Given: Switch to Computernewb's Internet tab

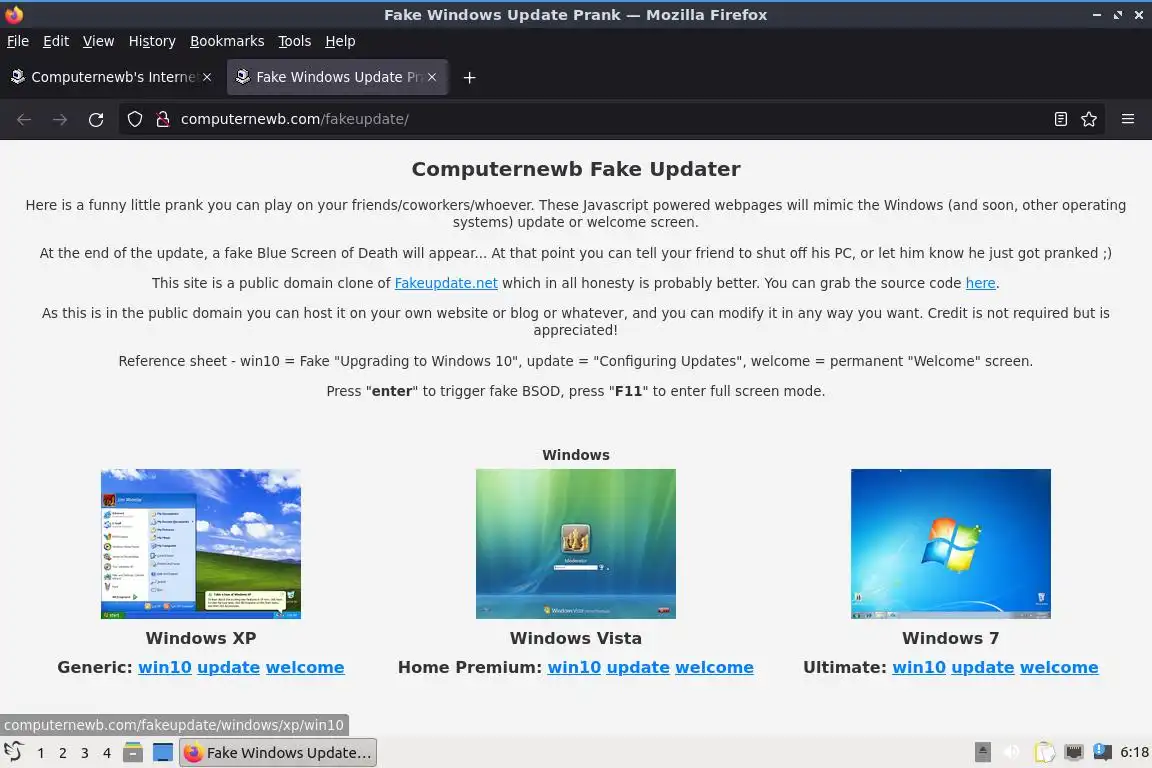Looking at the screenshot, I should click(x=112, y=77).
